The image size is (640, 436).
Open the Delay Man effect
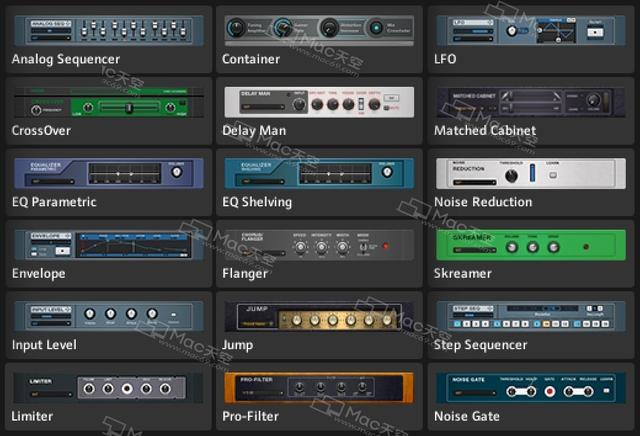click(x=319, y=111)
